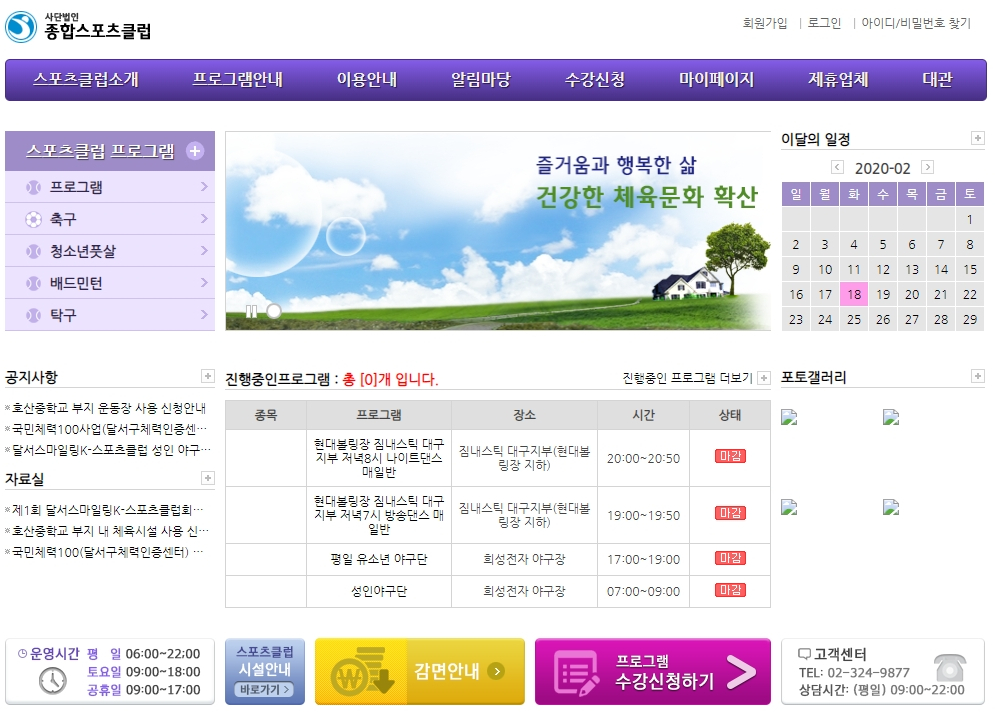Click 프로그램 수강신청하기 banner

click(652, 672)
